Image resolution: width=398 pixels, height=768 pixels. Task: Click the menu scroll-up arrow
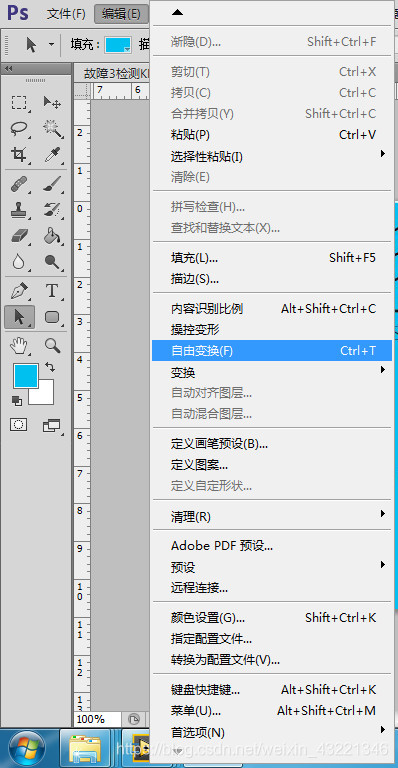177,13
